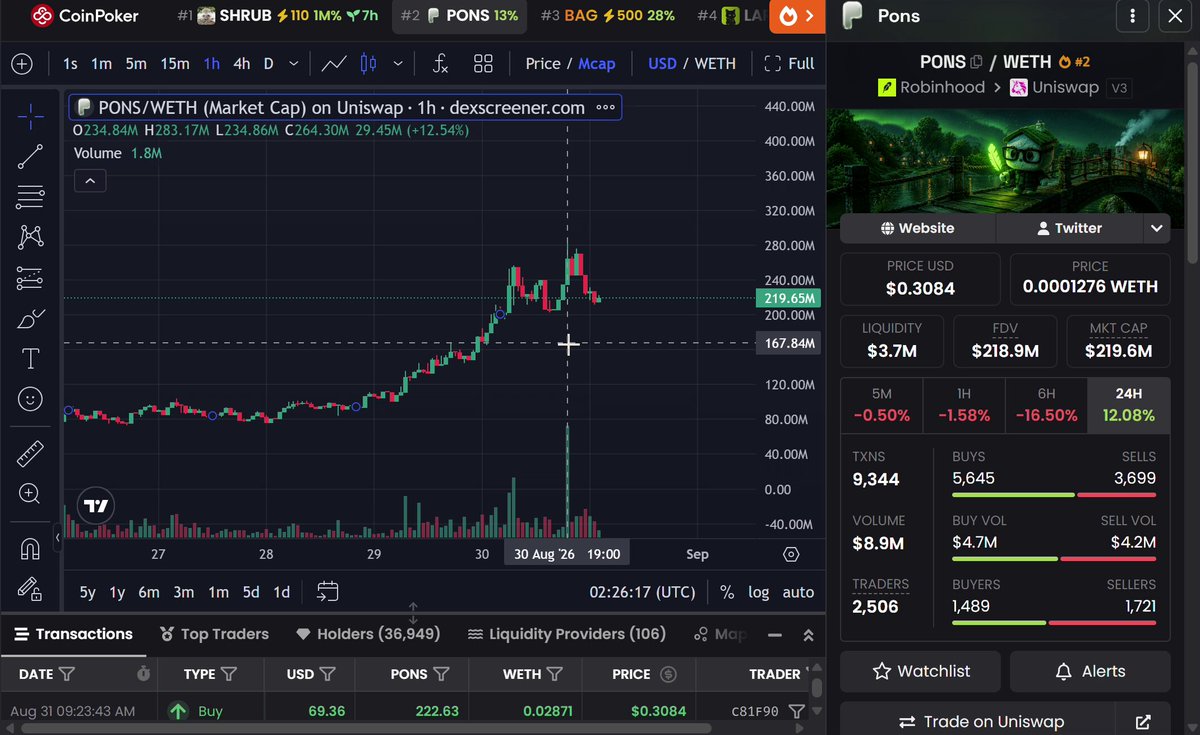Expand the chart style dropdown arrow
The height and width of the screenshot is (735, 1200).
(398, 64)
